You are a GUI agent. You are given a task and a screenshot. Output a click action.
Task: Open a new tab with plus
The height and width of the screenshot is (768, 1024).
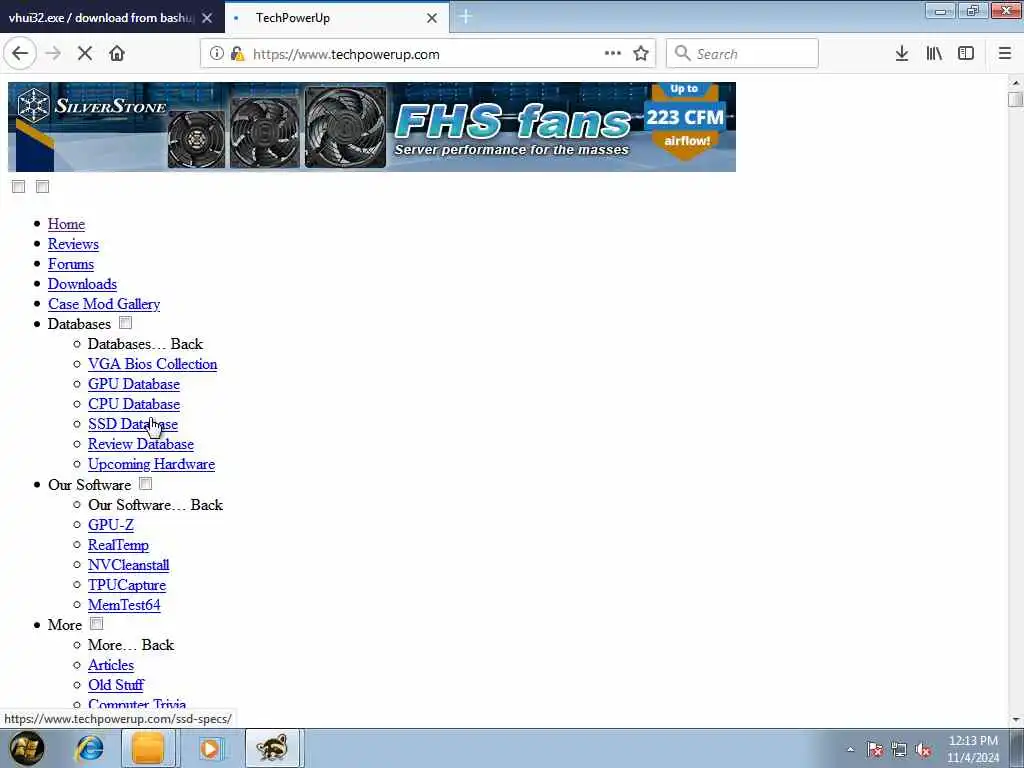click(x=466, y=17)
